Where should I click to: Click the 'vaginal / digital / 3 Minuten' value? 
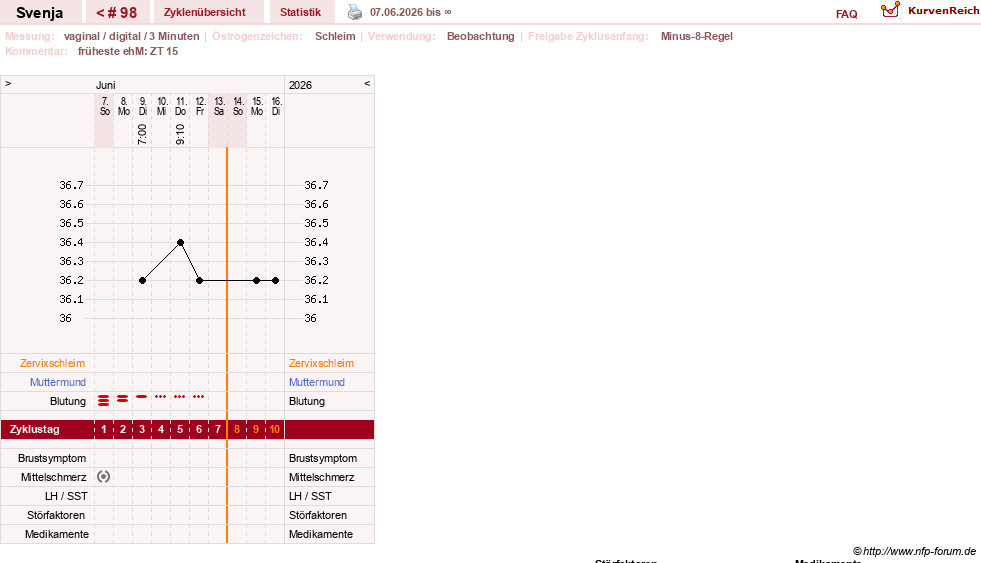click(x=131, y=36)
